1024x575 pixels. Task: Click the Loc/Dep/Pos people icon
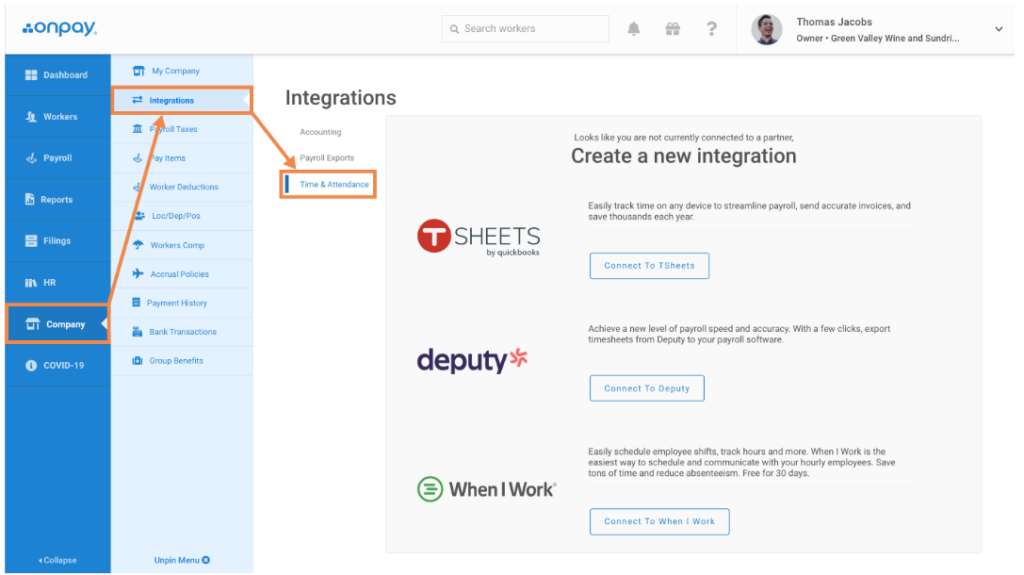pos(139,216)
